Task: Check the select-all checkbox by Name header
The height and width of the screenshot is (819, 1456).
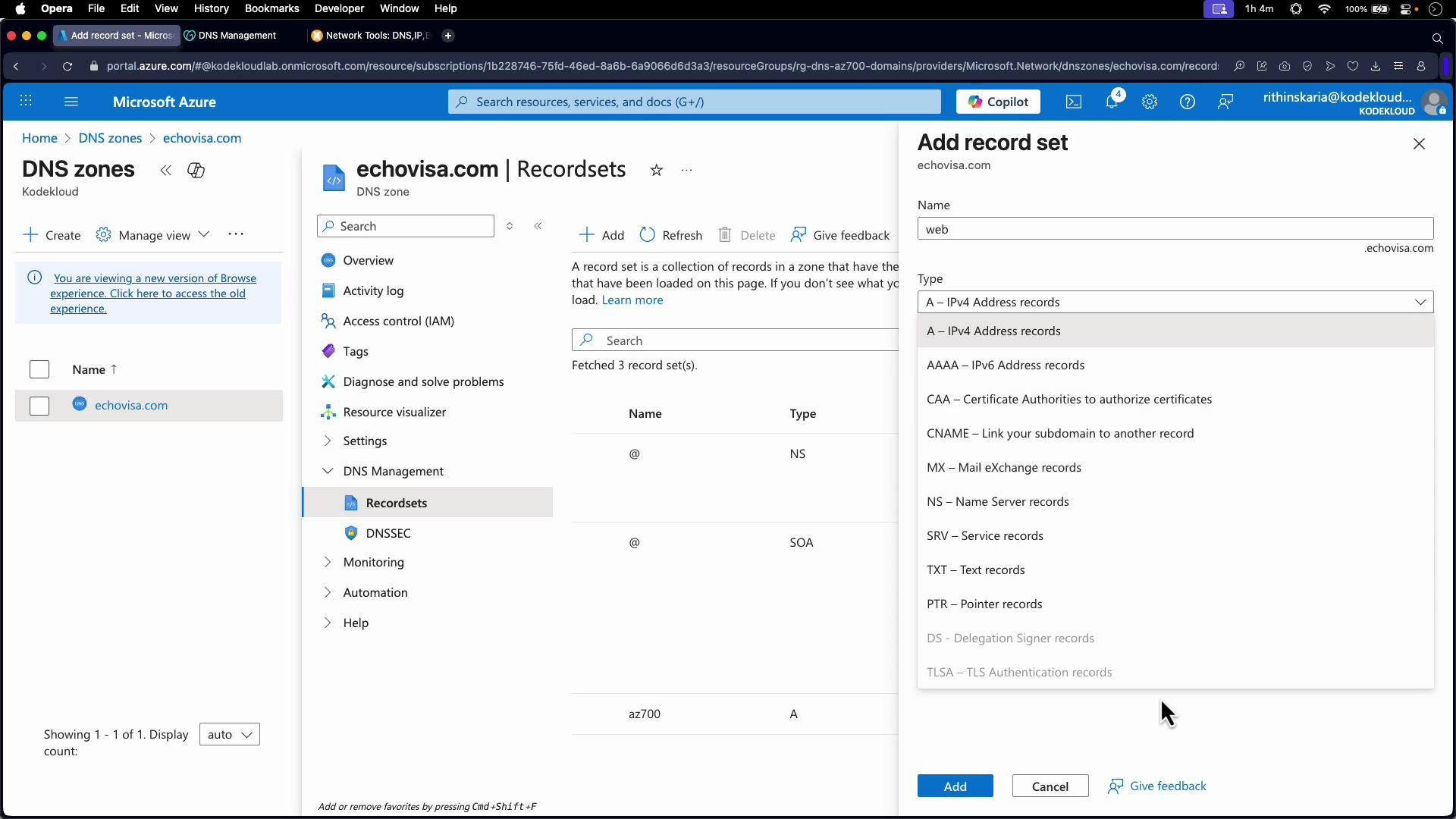Action: pyautogui.click(x=39, y=369)
